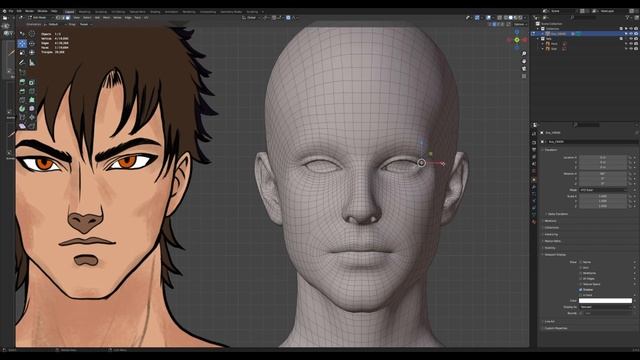
Task: Select the Bevel tool
Action: click(22, 91)
